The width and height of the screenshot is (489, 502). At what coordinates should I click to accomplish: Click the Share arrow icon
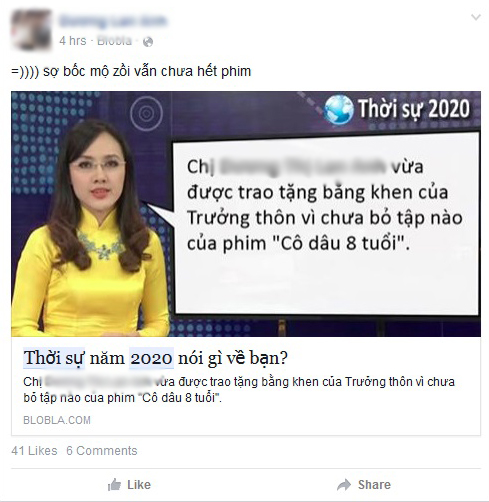(344, 485)
